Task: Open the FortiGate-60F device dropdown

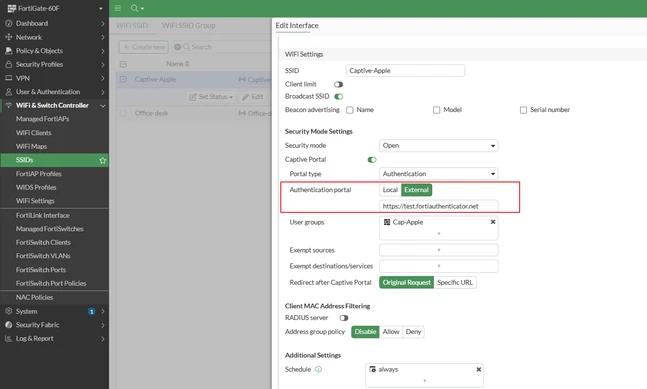Action: tap(101, 8)
